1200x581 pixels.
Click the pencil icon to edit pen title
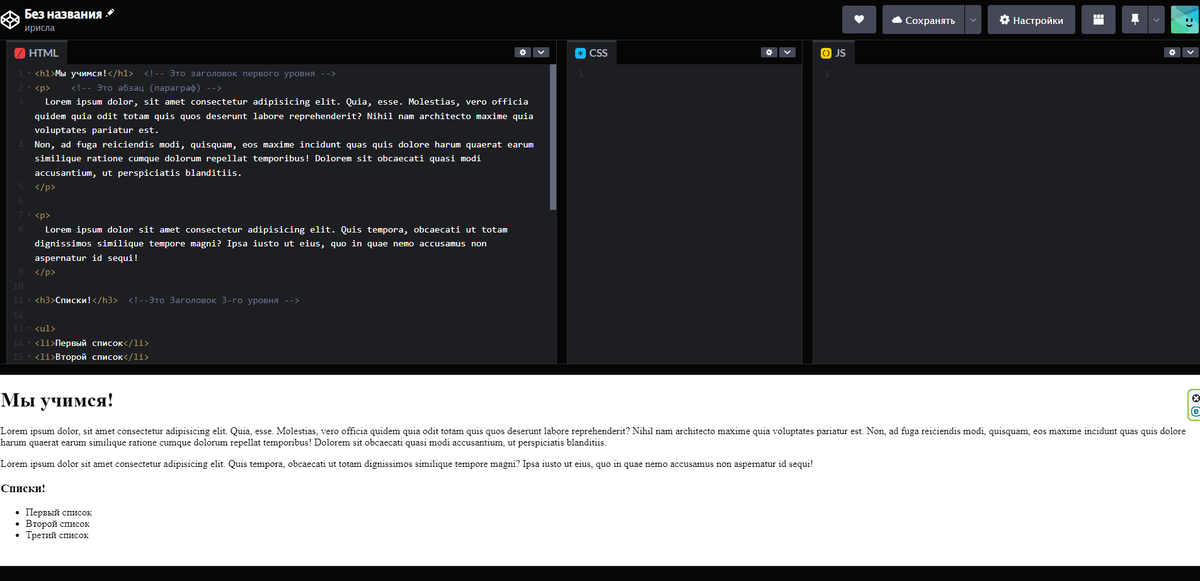(x=111, y=13)
